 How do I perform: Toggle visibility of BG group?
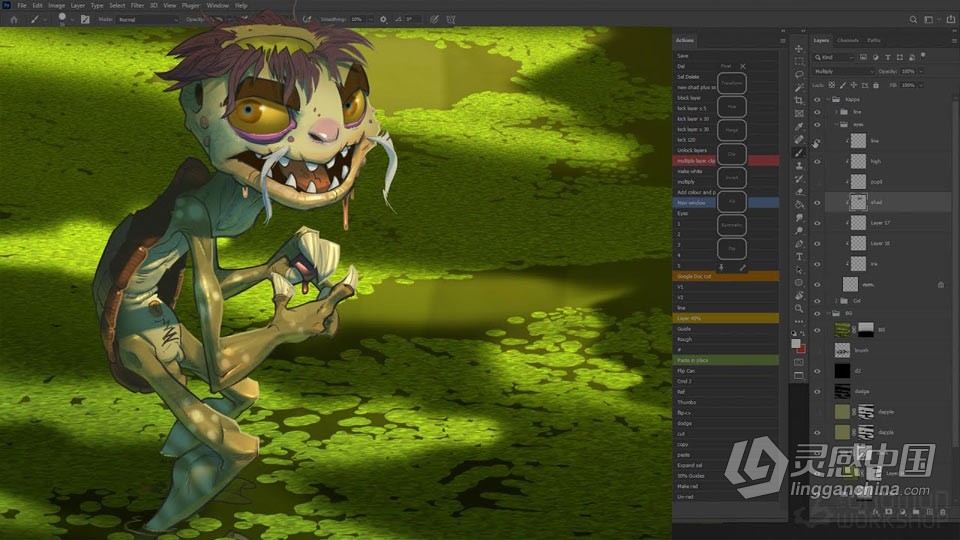click(817, 313)
